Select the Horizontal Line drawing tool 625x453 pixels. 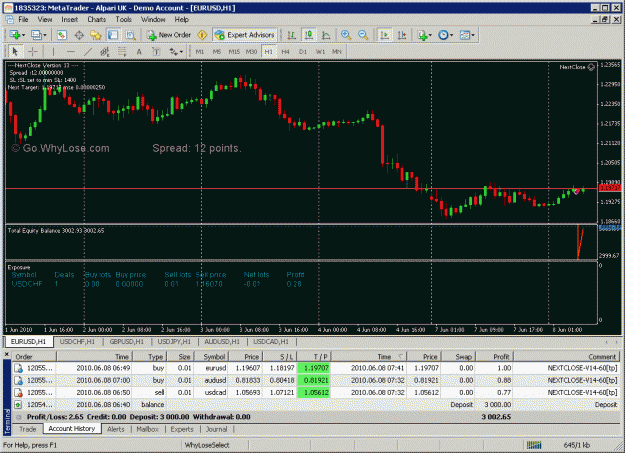(x=71, y=51)
